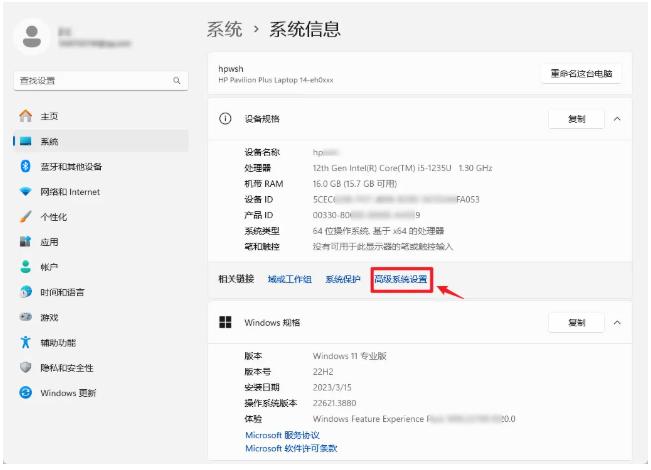Collapse the Device specifications (设备规格) section
Viewport: 651px width, 470px height.
point(617,119)
